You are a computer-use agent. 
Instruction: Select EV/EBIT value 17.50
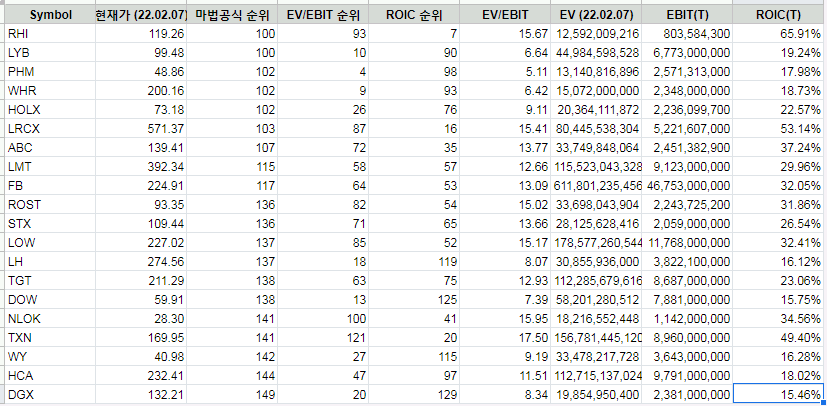(505, 337)
